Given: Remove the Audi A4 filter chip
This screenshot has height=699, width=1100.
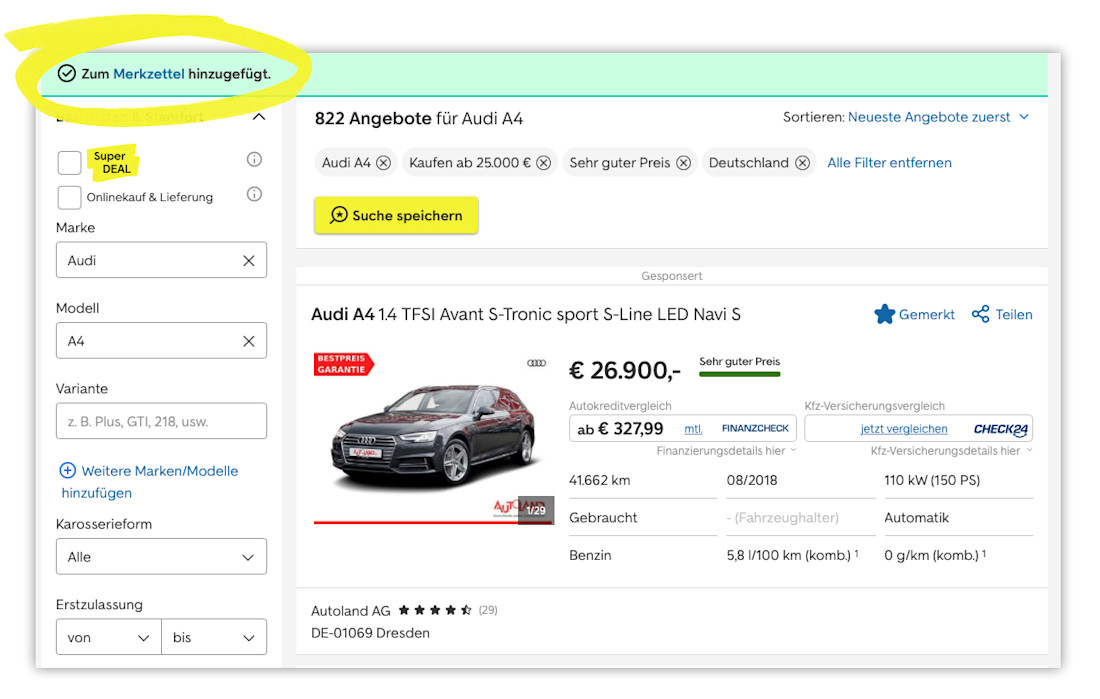Looking at the screenshot, I should click(383, 163).
